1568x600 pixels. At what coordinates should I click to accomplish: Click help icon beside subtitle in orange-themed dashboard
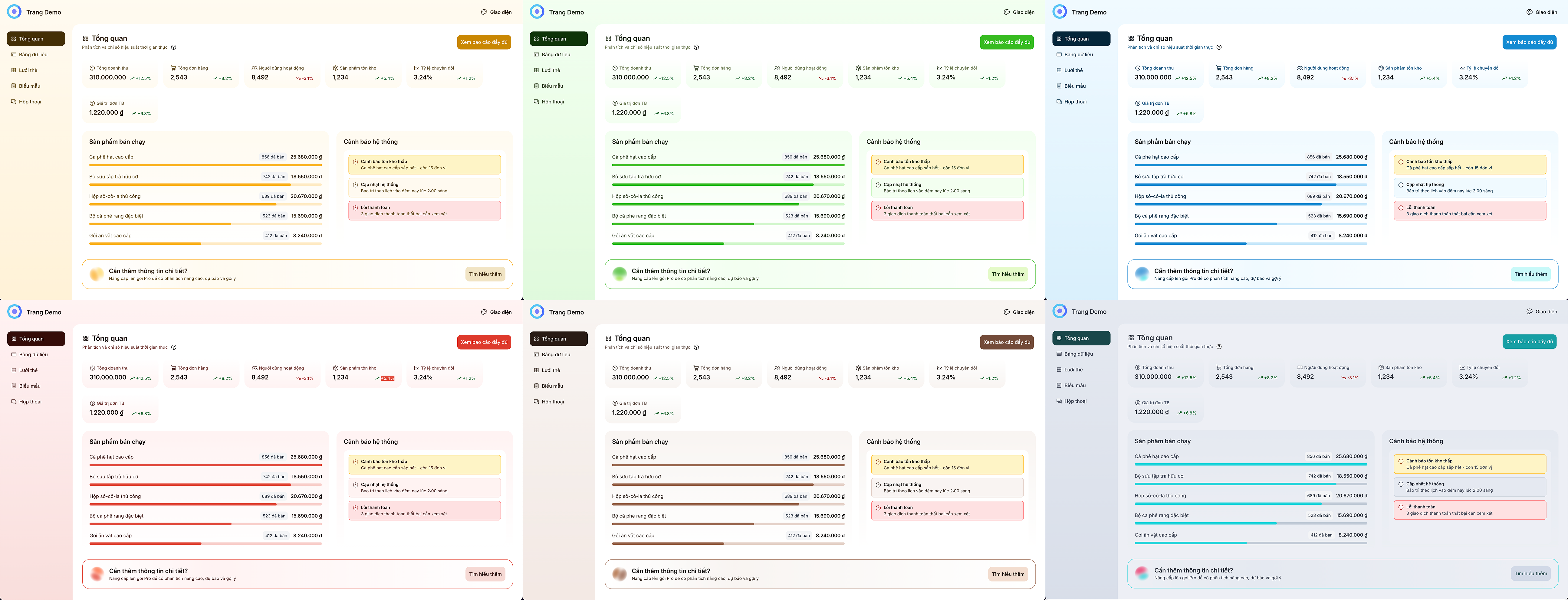[x=173, y=47]
